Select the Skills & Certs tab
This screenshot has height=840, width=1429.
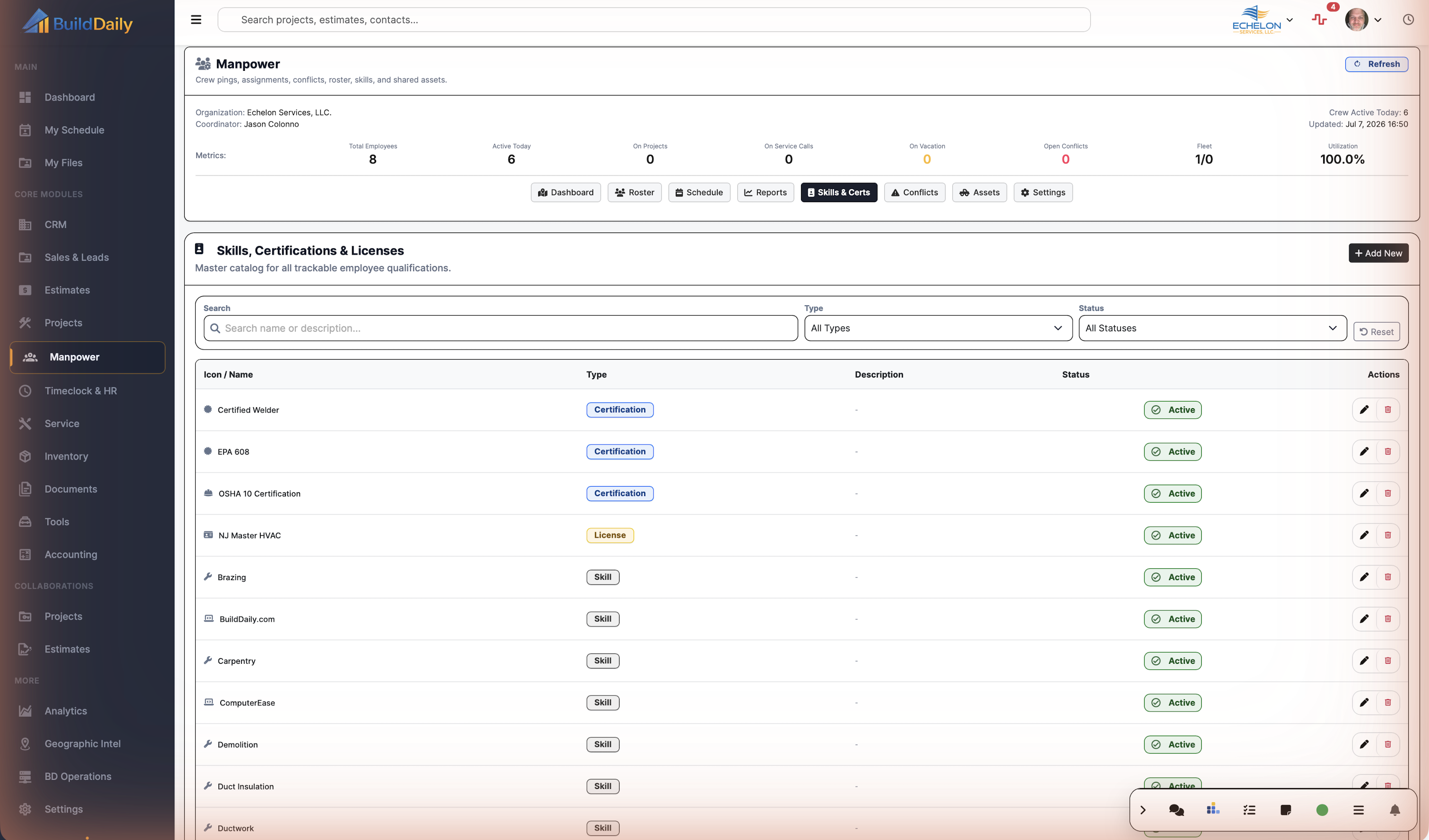839,193
